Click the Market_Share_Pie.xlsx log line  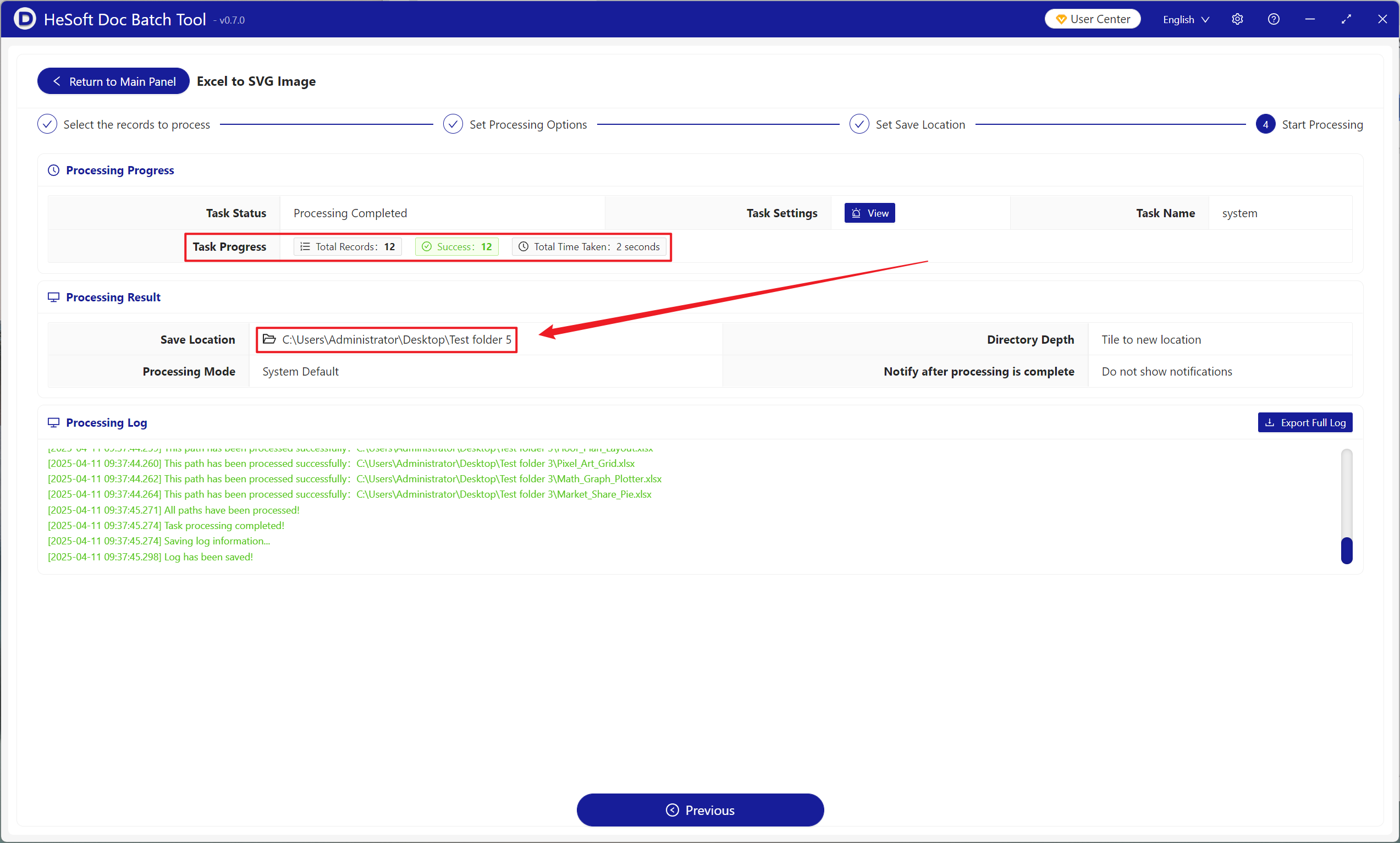click(349, 494)
